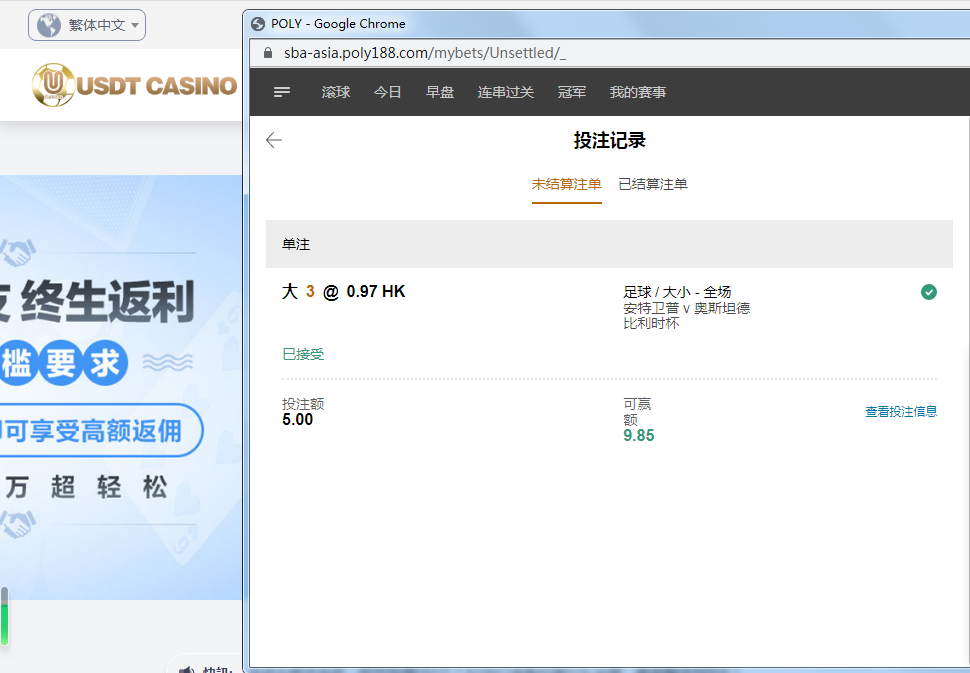Viewport: 970px width, 673px height.
Task: Open 连串过关 in the navigation bar
Action: point(506,92)
